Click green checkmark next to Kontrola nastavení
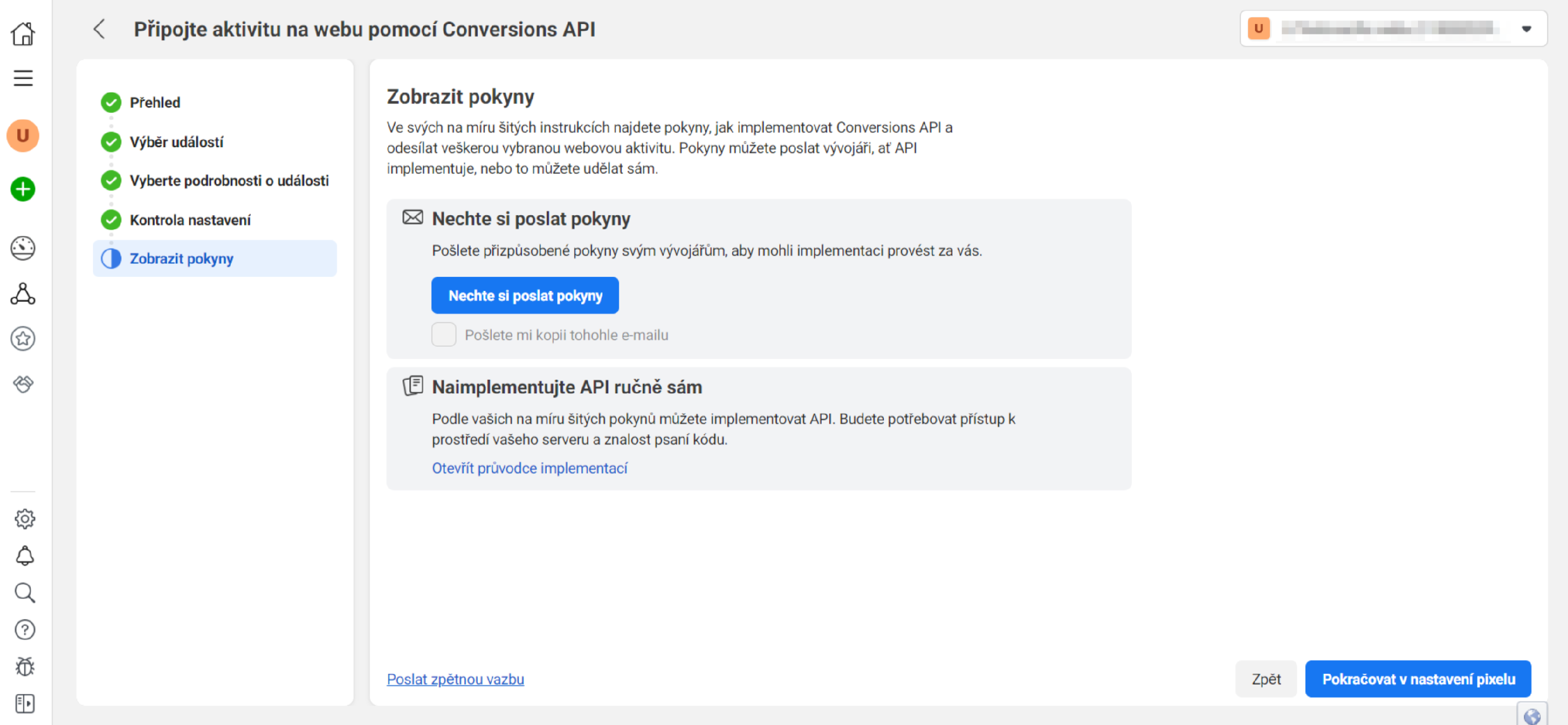 coord(111,219)
